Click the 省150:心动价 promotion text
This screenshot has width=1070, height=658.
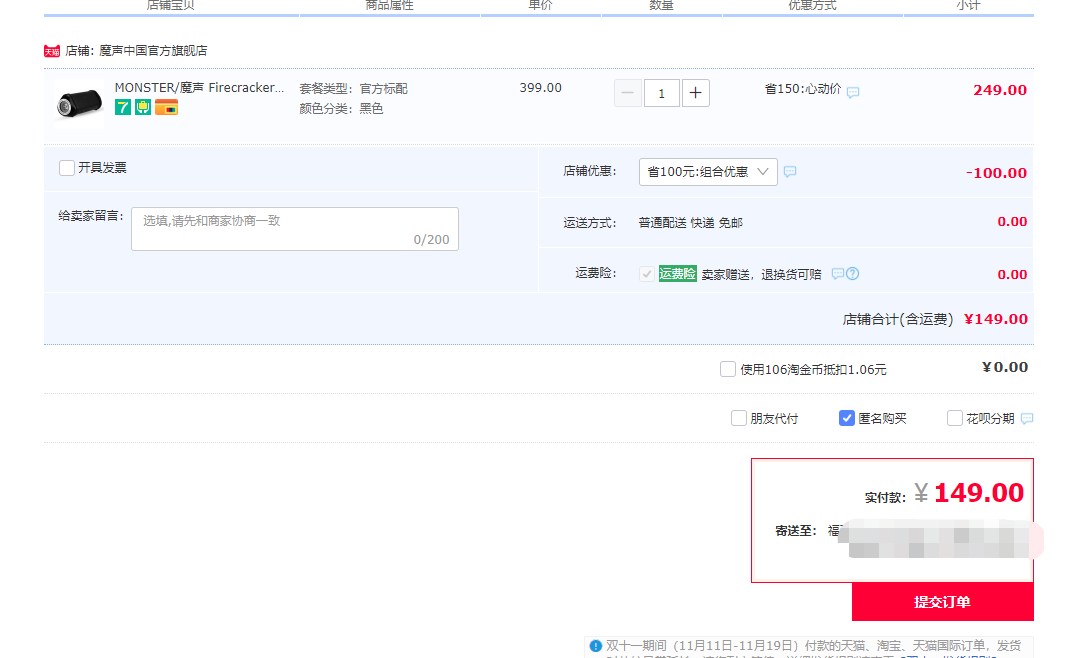tap(803, 89)
